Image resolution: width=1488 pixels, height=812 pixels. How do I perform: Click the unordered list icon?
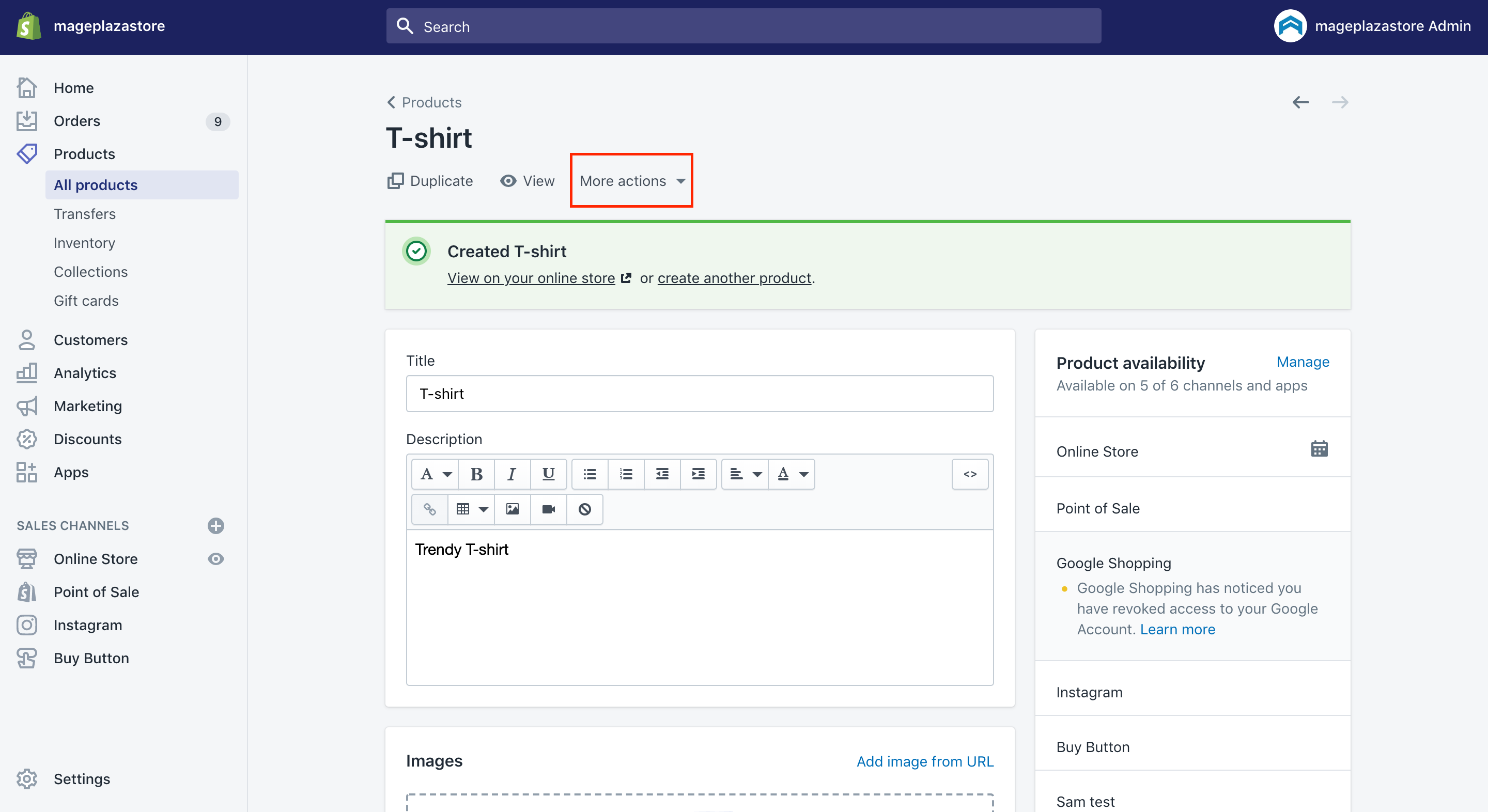click(588, 473)
